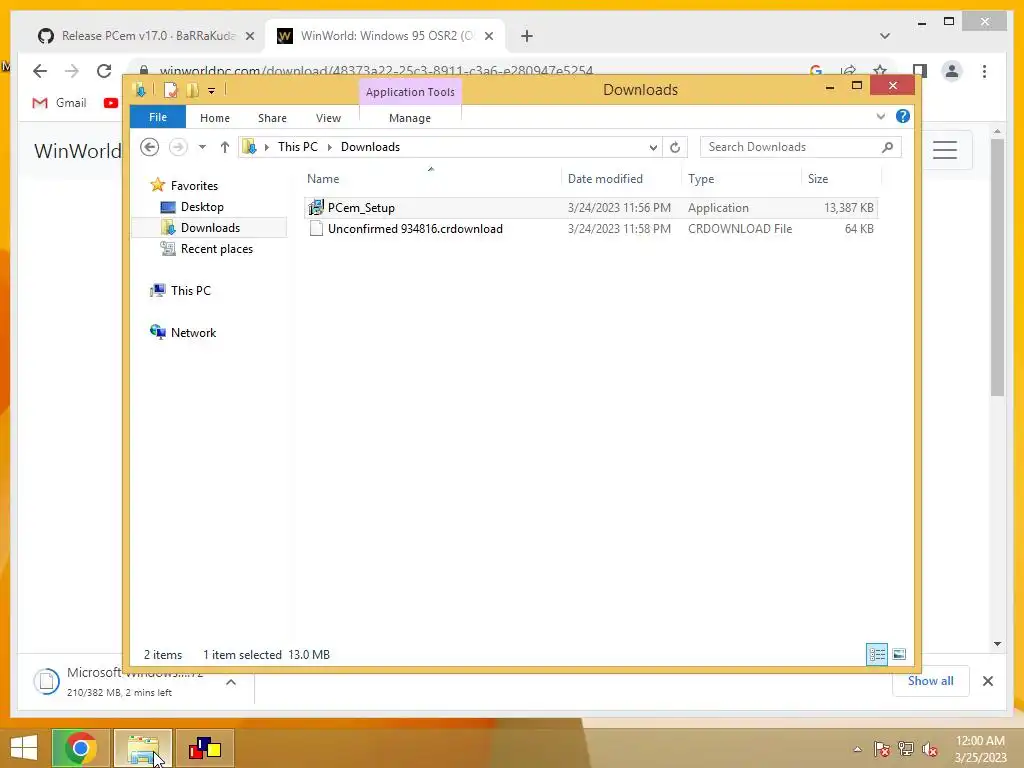This screenshot has width=1024, height=768.
Task: Reload the WinWorld page in Chrome
Action: coord(104,71)
